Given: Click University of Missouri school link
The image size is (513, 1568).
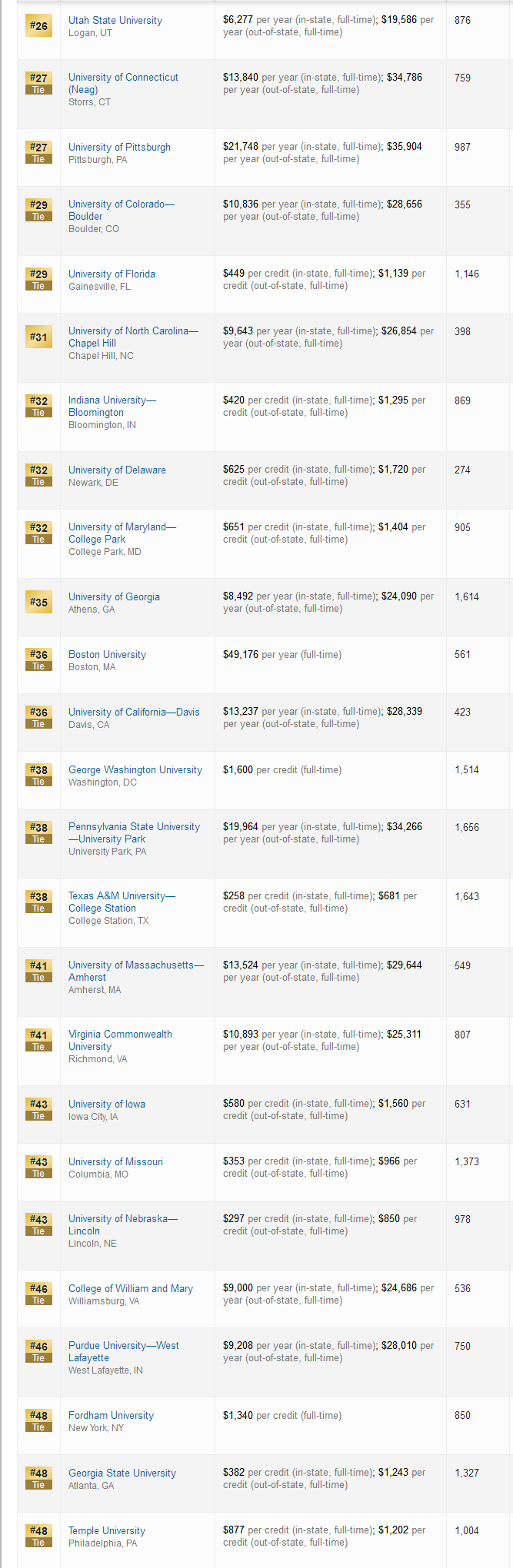Looking at the screenshot, I should pos(115,1161).
